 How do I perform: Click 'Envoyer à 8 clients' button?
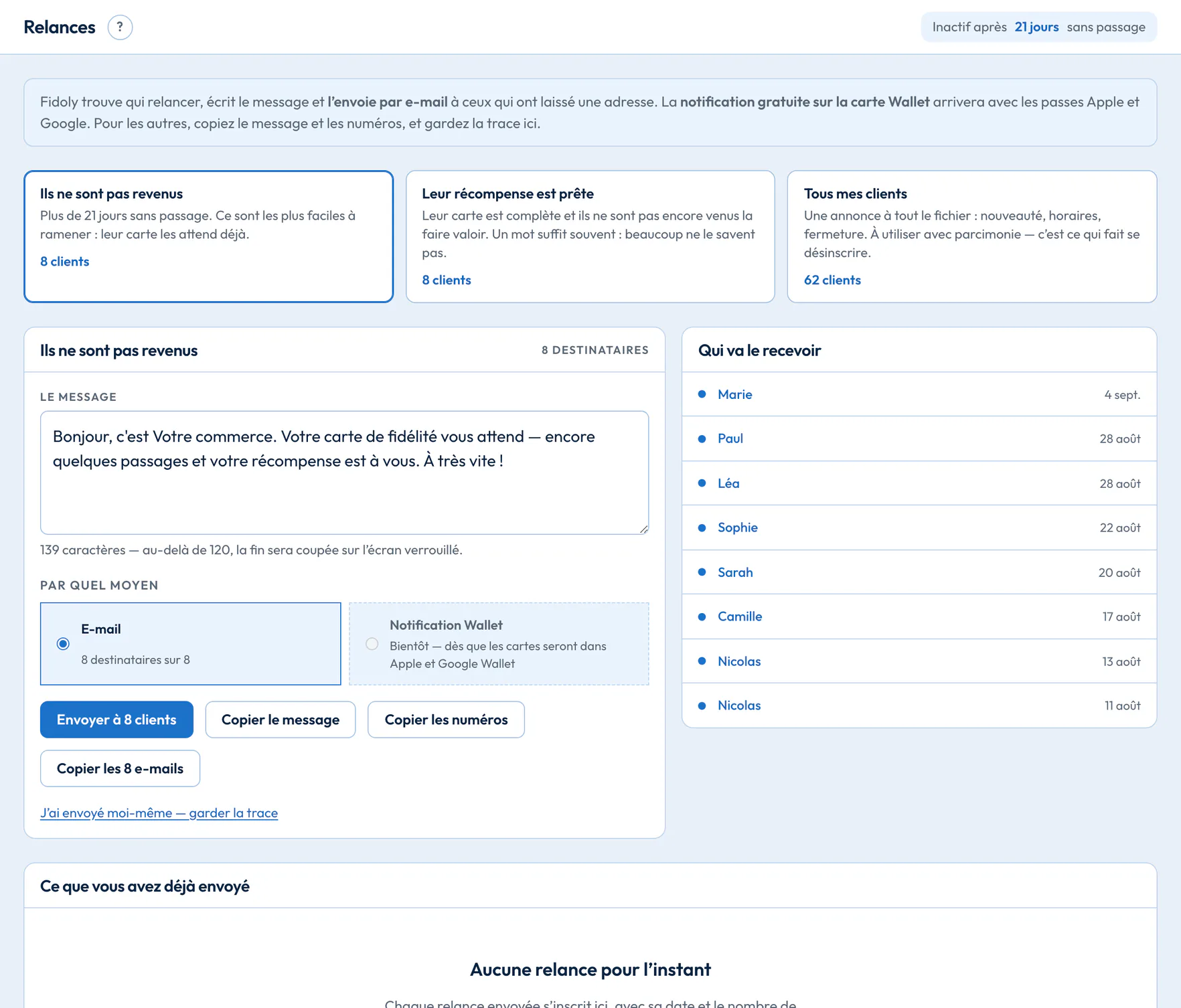pyautogui.click(x=116, y=720)
